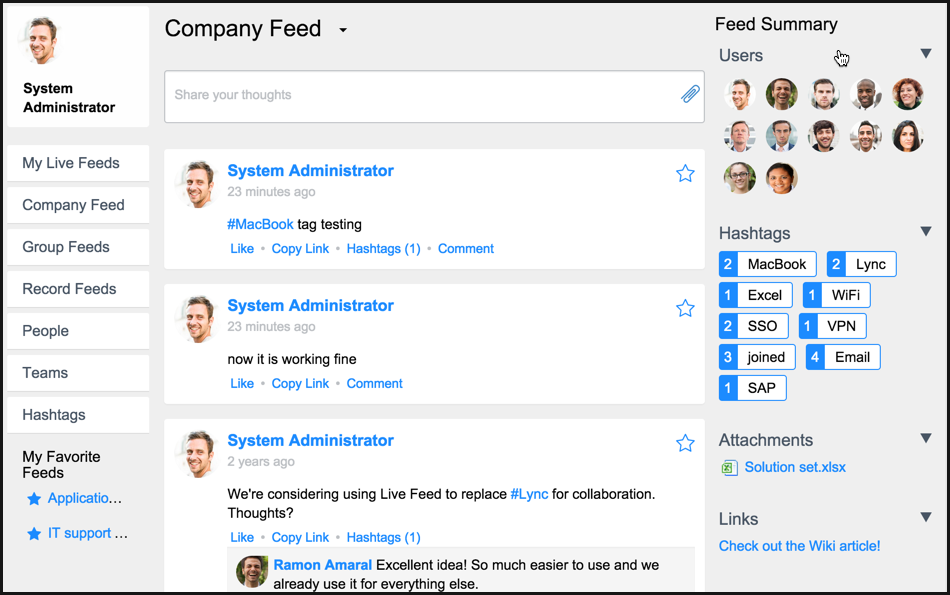
Task: Click Copy Link on the MacBook post
Action: (300, 248)
